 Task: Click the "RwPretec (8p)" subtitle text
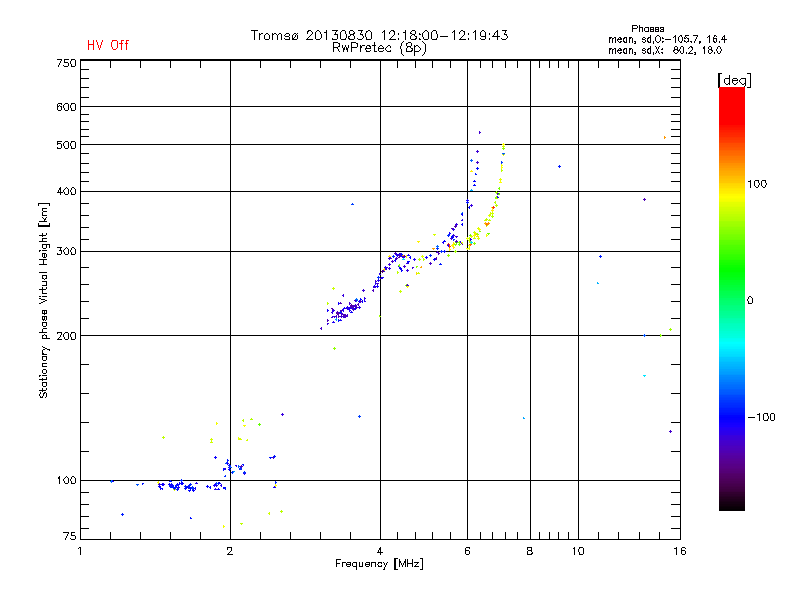[x=379, y=47]
